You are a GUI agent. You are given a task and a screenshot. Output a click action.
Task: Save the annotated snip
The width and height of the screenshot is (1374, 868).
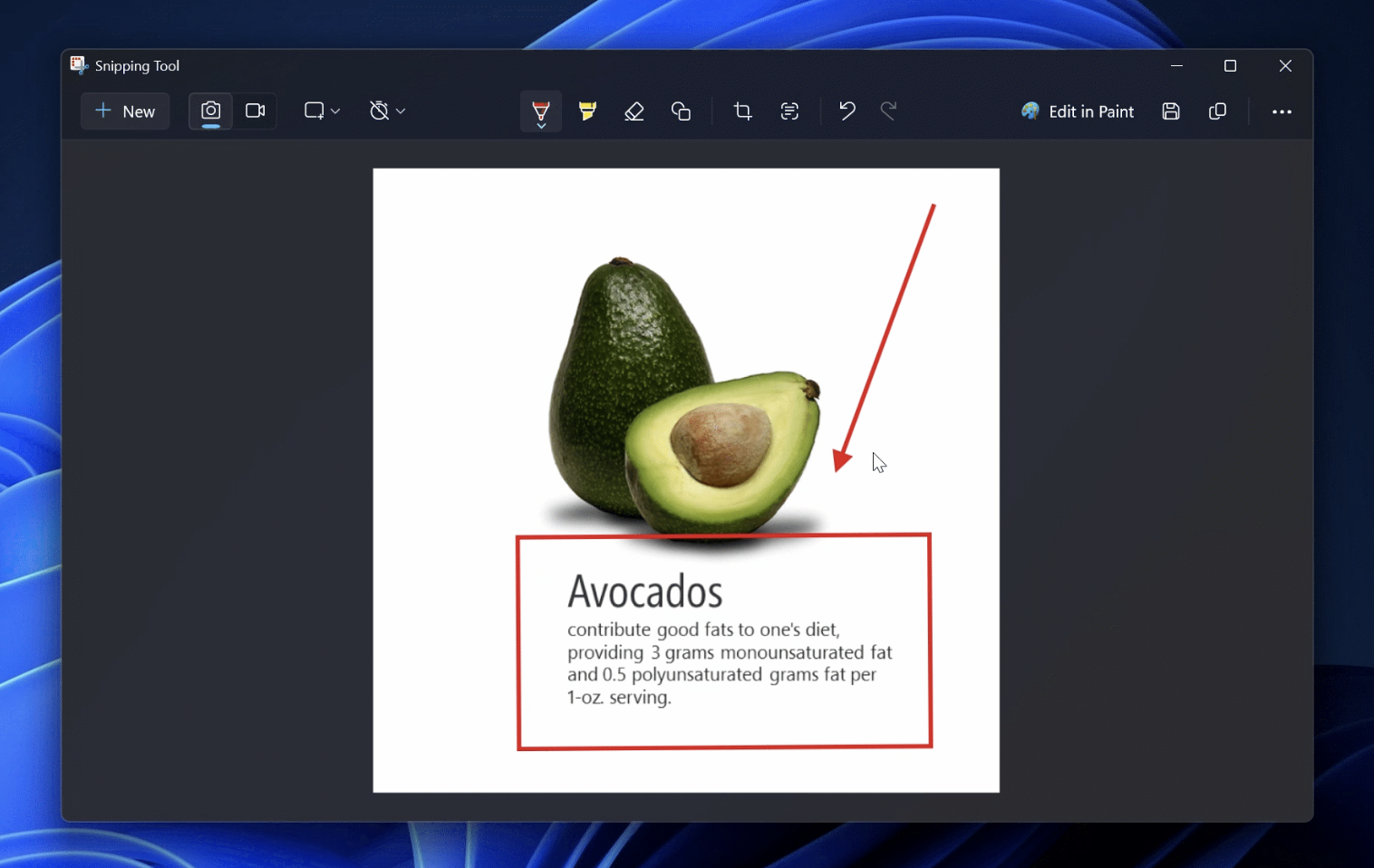click(1170, 111)
